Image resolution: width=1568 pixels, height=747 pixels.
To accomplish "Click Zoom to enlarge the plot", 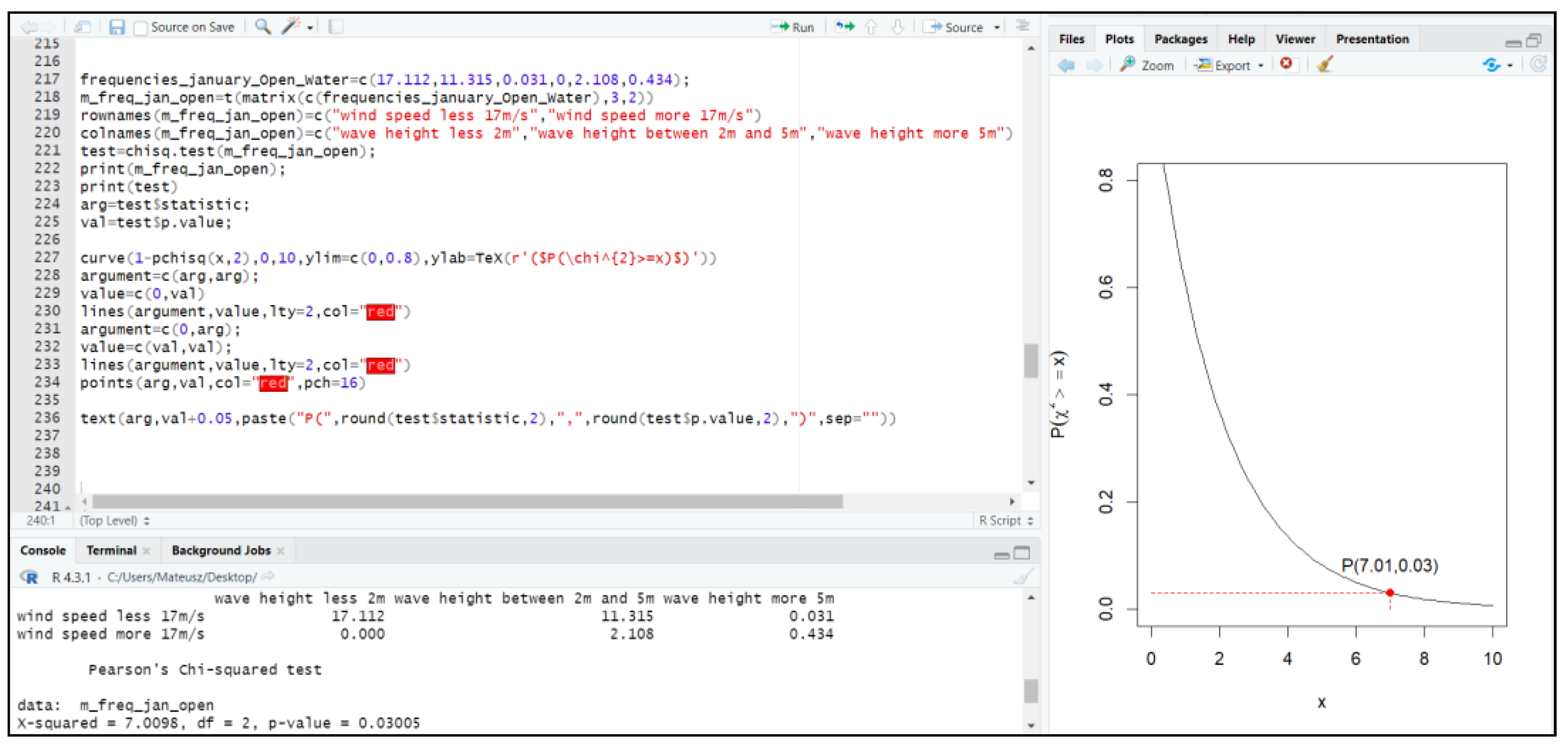I will point(1147,65).
